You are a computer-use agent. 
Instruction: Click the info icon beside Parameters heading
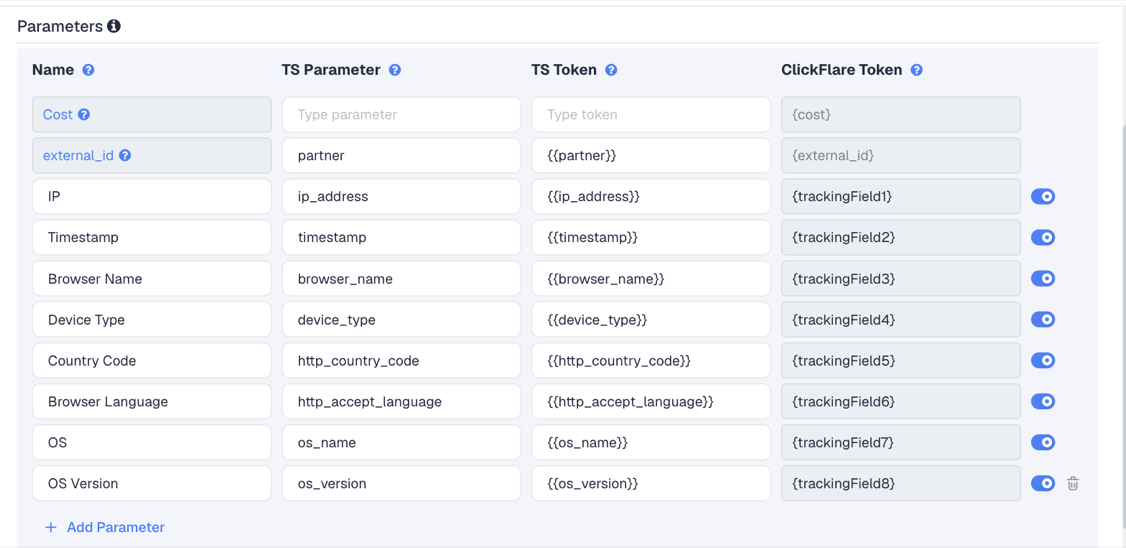click(x=113, y=27)
